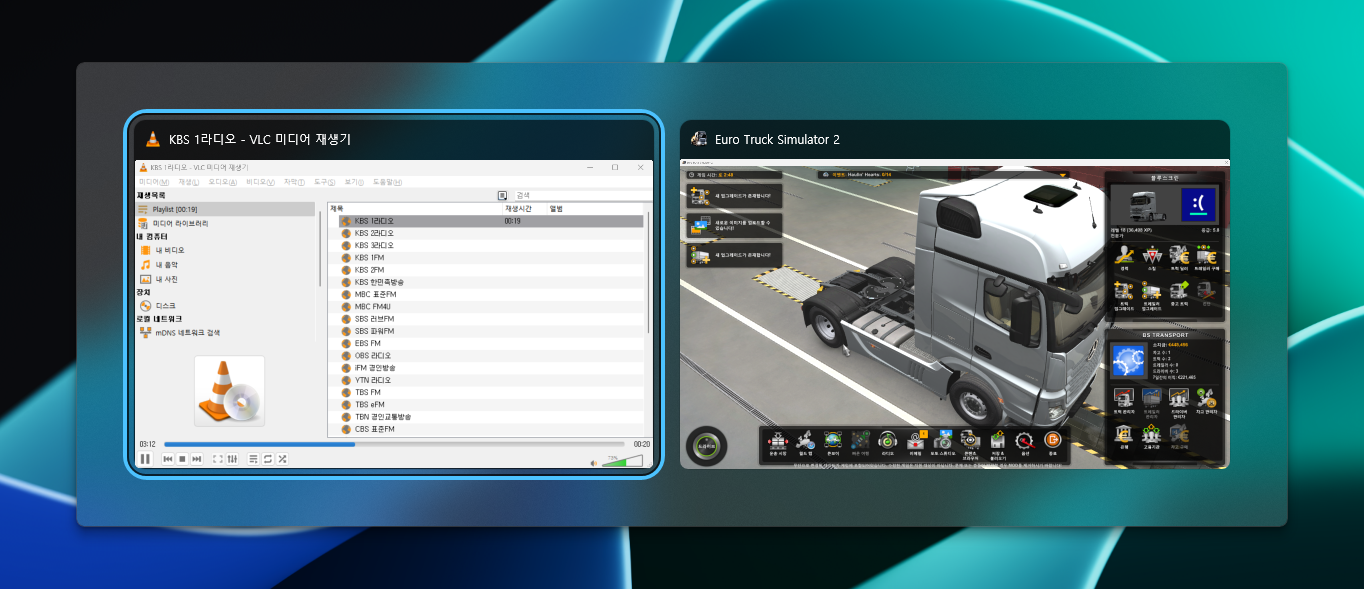
Task: Click VLC previous track button
Action: pyautogui.click(x=169, y=459)
